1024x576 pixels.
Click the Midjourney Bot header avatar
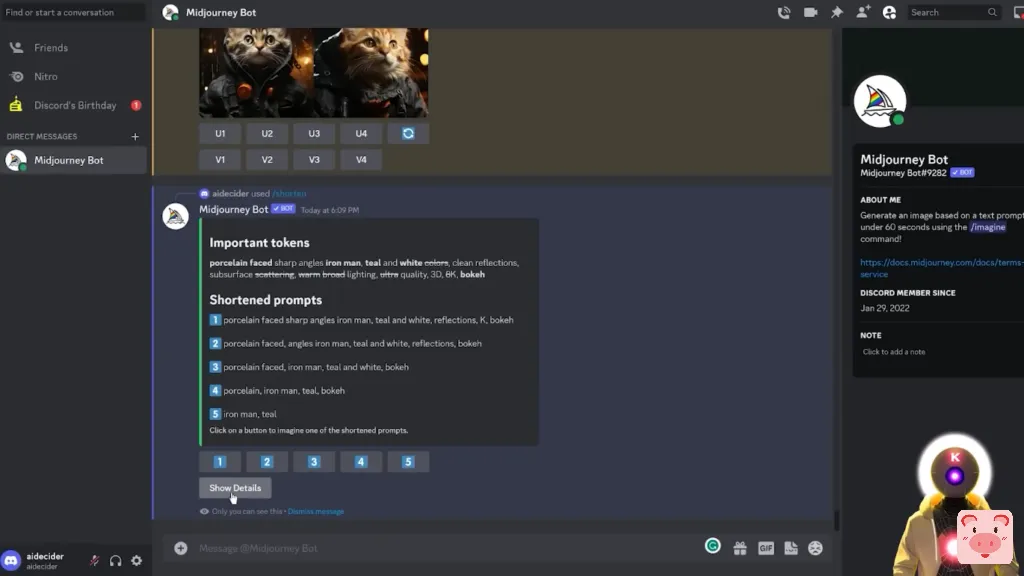coord(170,12)
